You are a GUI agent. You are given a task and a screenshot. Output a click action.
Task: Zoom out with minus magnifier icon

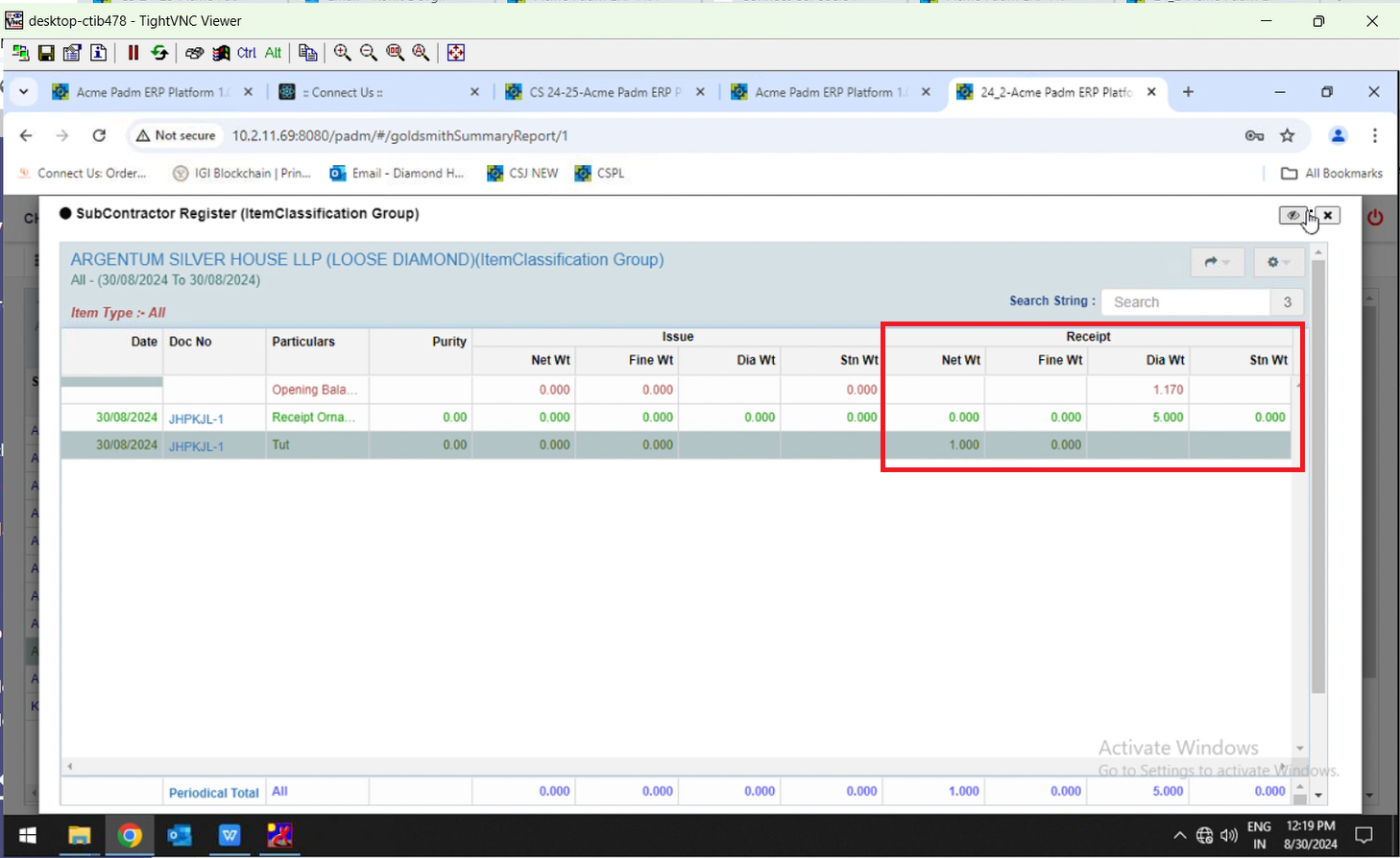pos(369,53)
